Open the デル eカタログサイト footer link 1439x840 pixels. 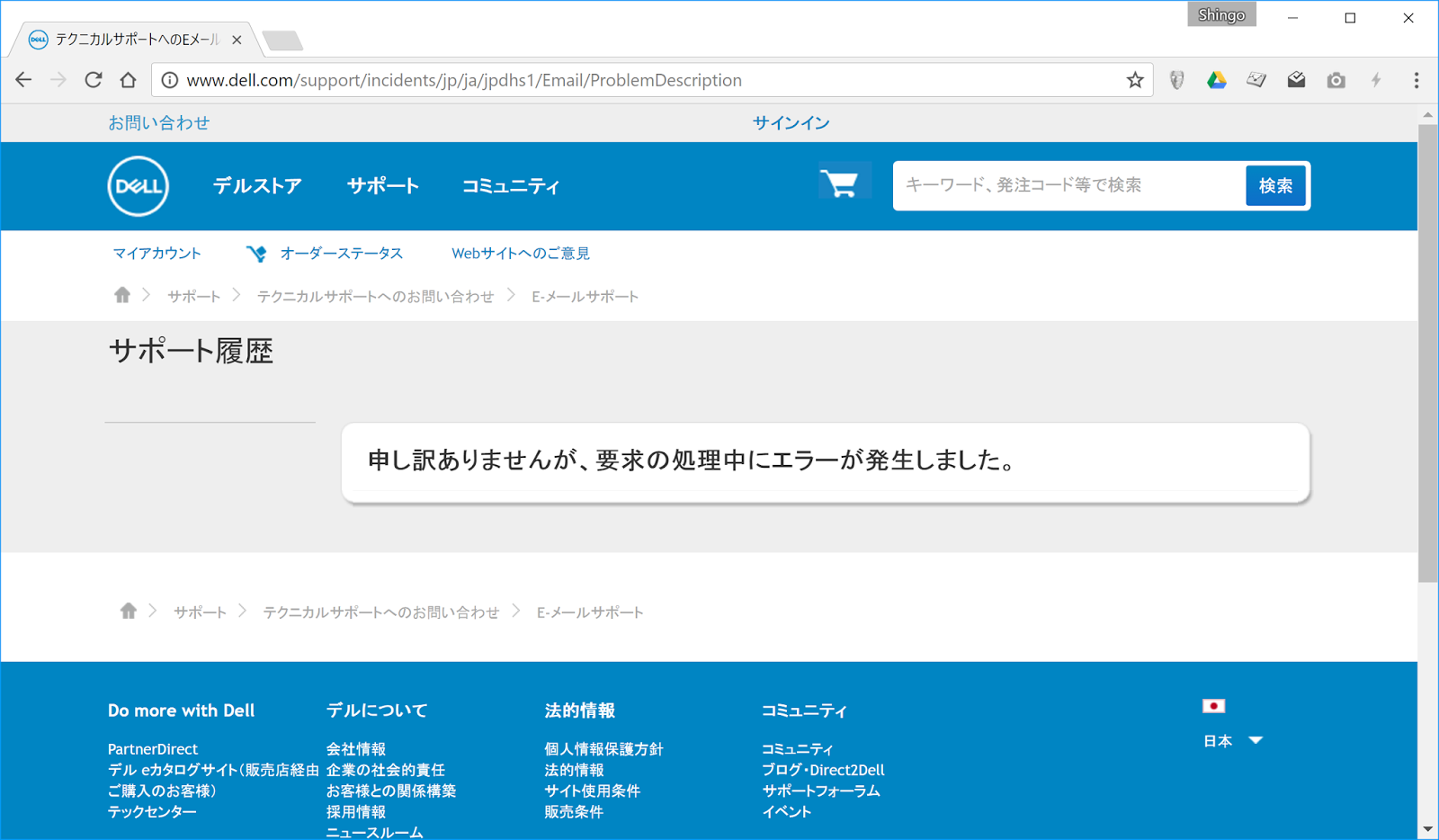pos(213,780)
